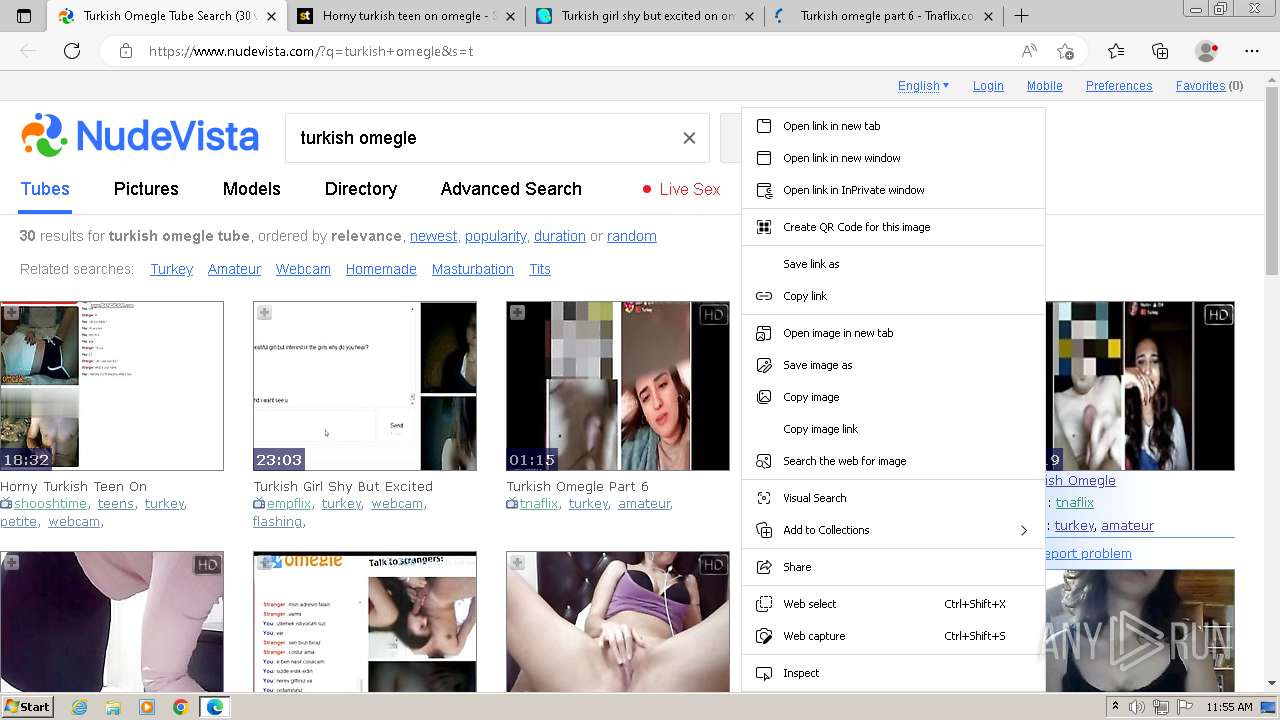Choose Visual Search
The height and width of the screenshot is (720, 1280).
pyautogui.click(x=893, y=498)
